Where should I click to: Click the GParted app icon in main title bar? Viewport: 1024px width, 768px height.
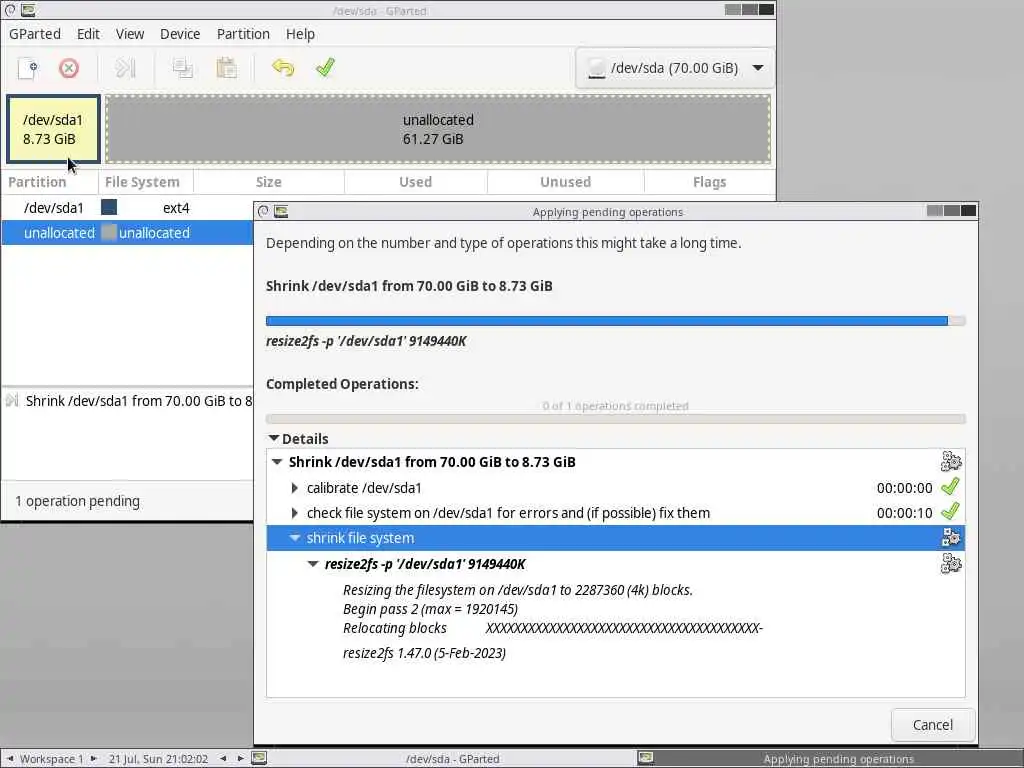point(28,10)
